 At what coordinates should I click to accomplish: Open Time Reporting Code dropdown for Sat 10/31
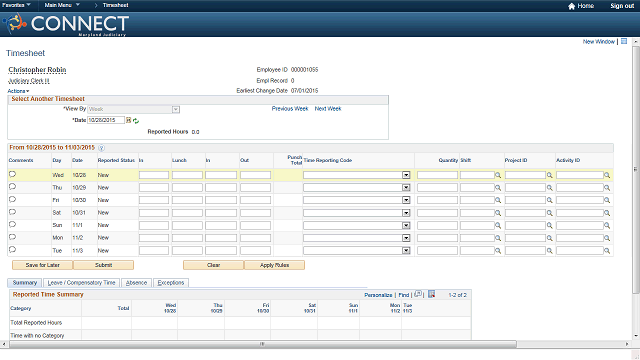(x=406, y=213)
